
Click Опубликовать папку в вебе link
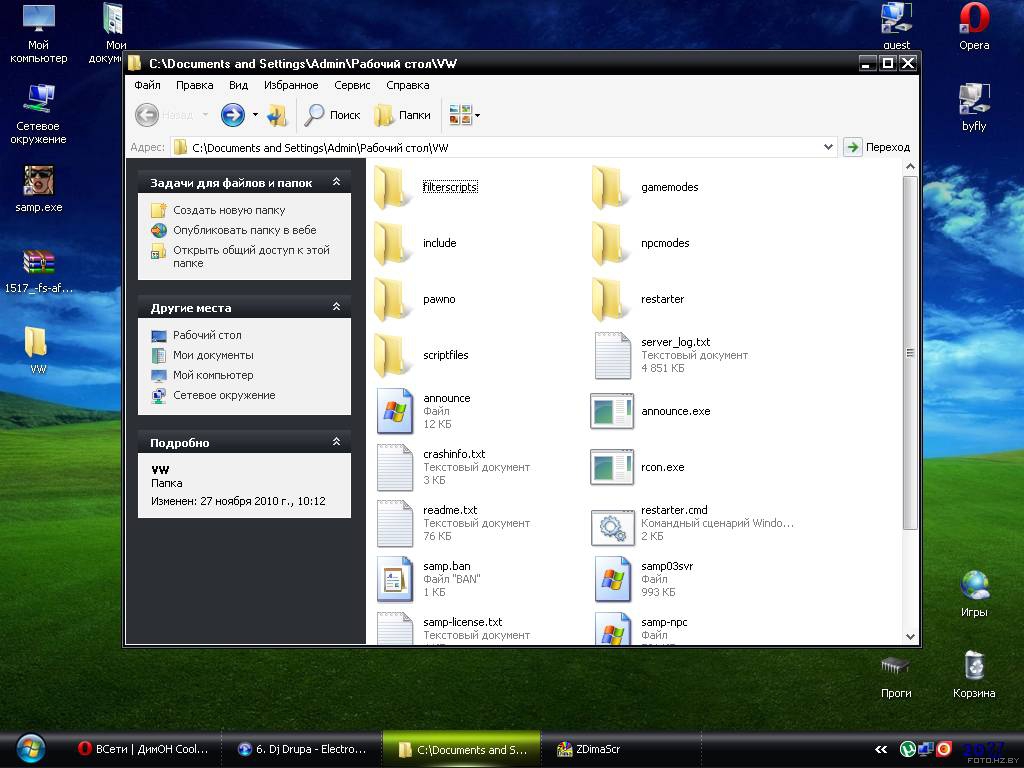coord(245,230)
